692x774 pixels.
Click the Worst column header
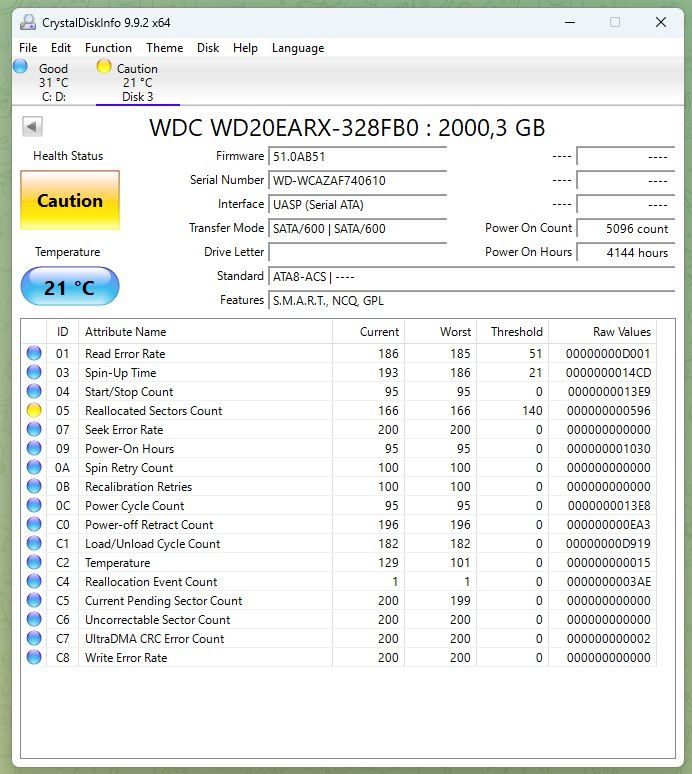440,332
